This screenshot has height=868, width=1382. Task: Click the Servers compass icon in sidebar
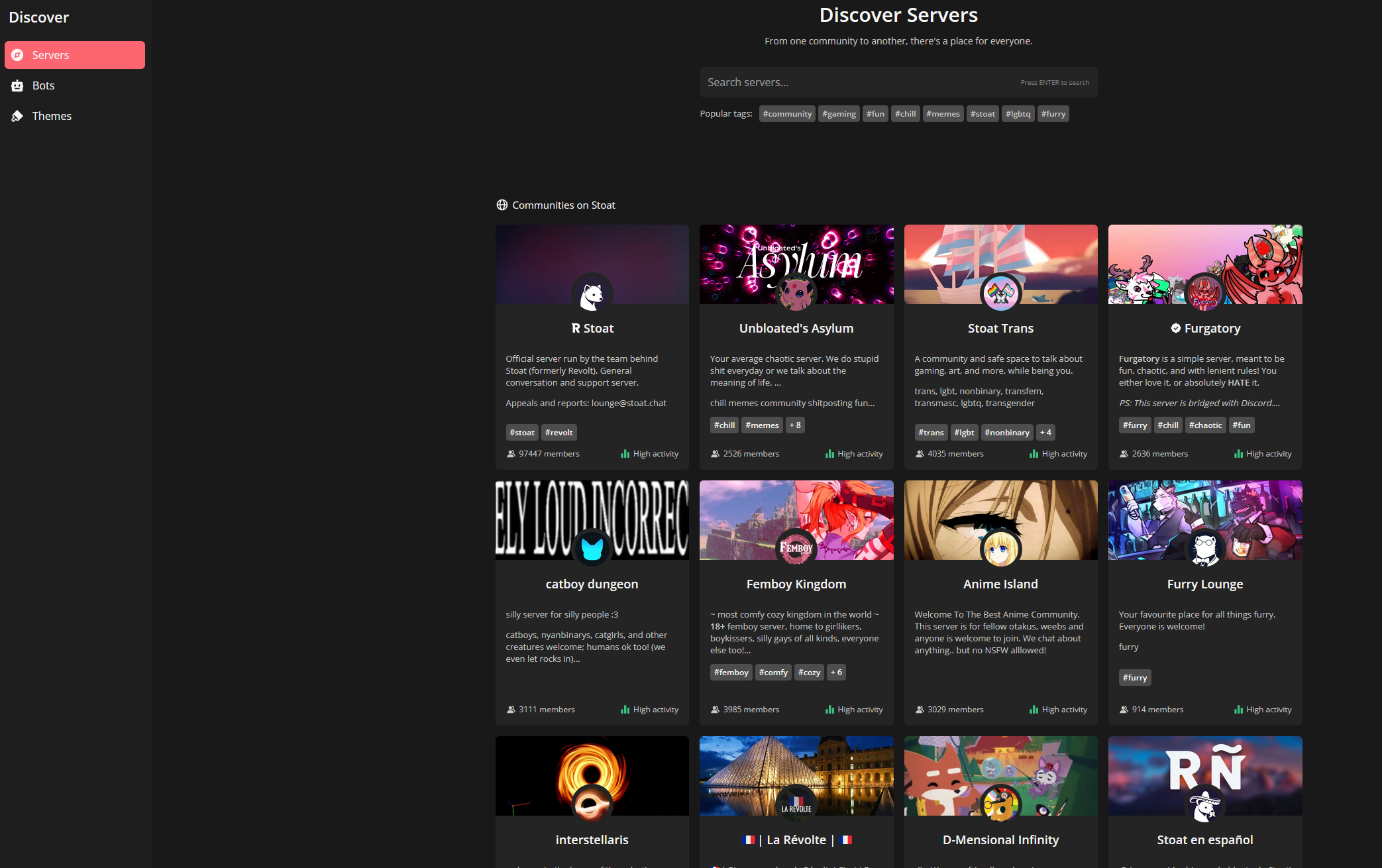click(18, 55)
